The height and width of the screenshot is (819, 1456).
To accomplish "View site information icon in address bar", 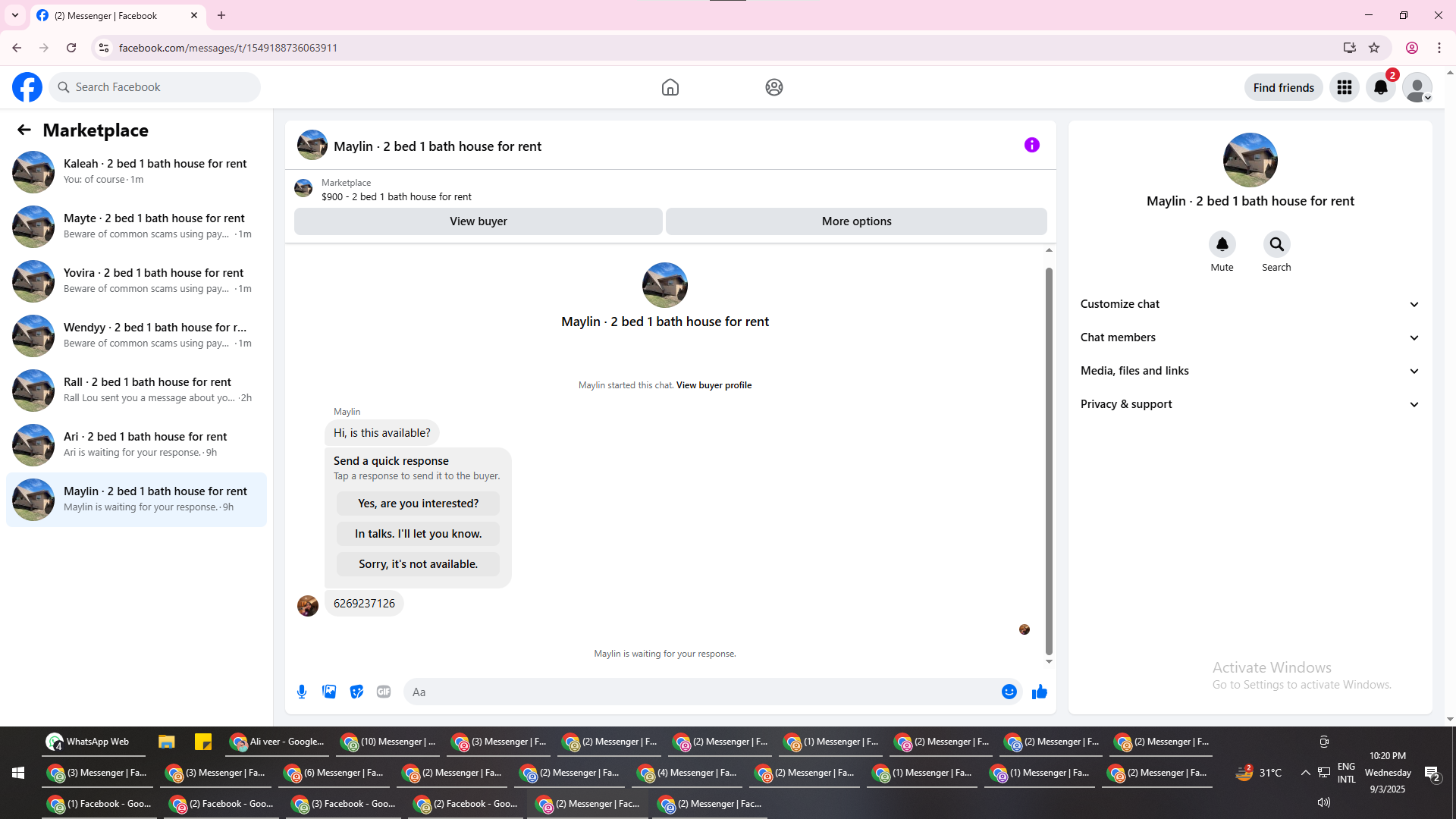I will (104, 48).
